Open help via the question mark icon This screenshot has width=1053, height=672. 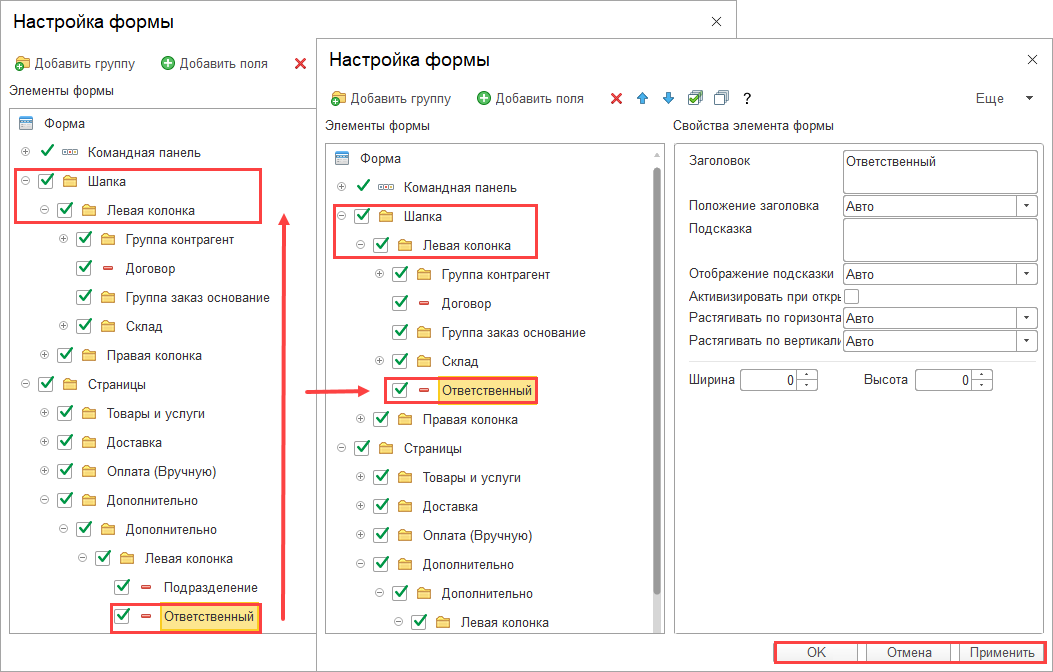(x=746, y=100)
